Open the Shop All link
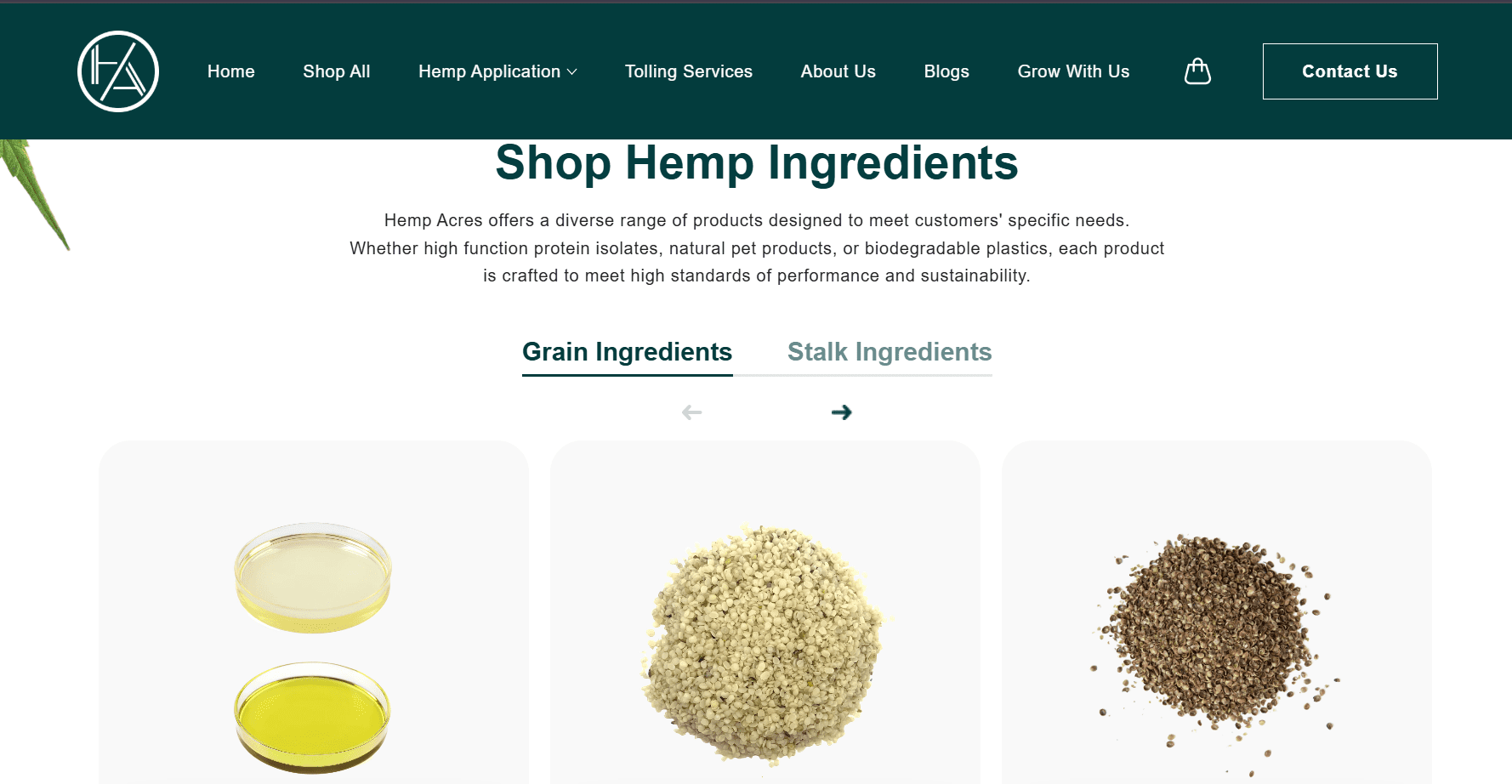1512x784 pixels. coord(336,71)
